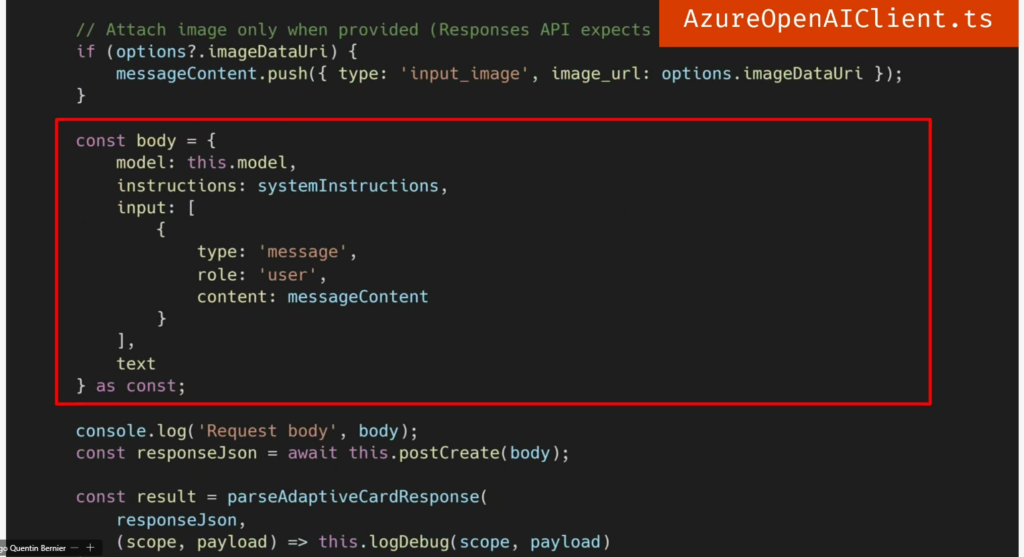Click the 'user' string literal

point(292,274)
